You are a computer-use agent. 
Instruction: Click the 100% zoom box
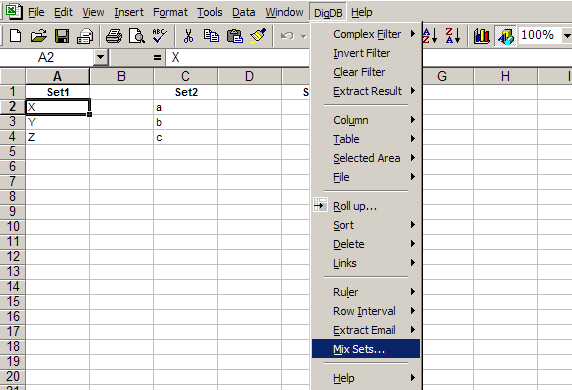(x=540, y=35)
